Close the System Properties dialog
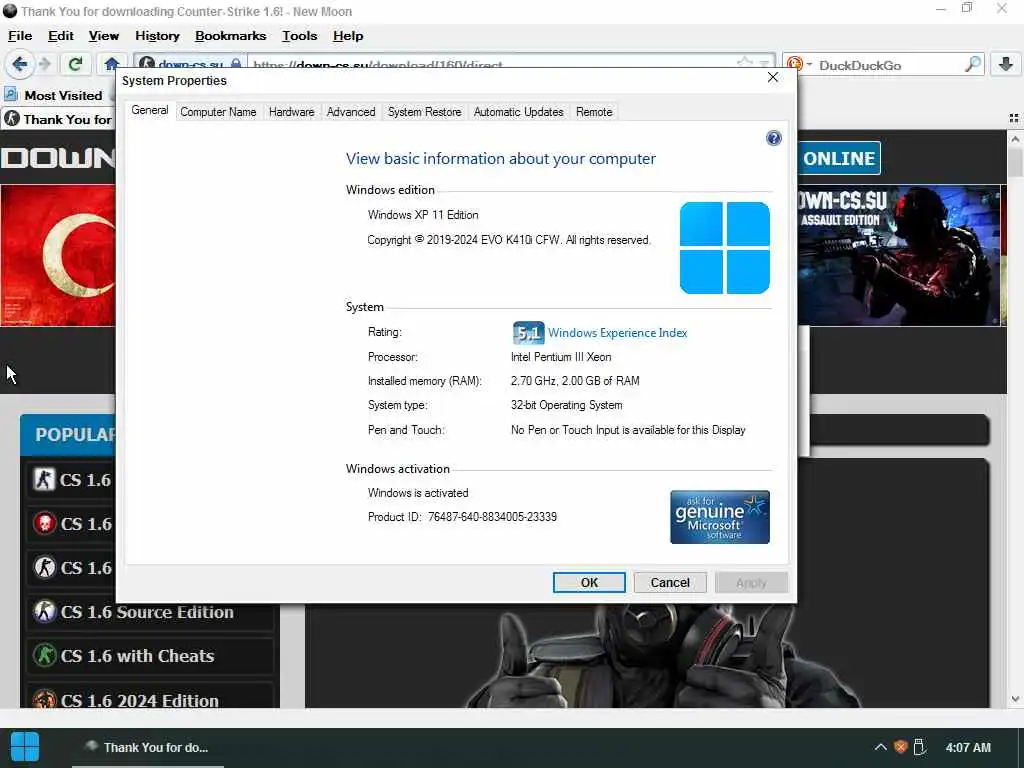Viewport: 1024px width, 768px height. coord(773,78)
